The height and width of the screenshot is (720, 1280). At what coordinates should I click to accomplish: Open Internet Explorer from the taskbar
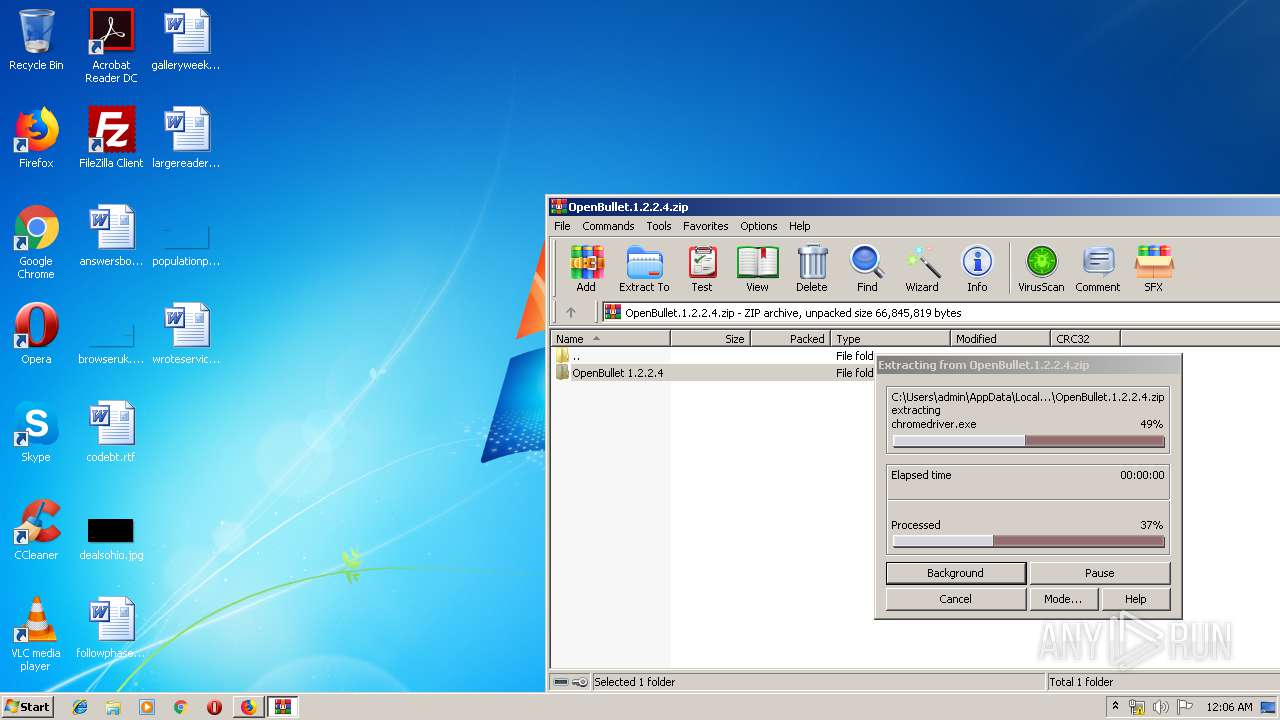tap(80, 707)
